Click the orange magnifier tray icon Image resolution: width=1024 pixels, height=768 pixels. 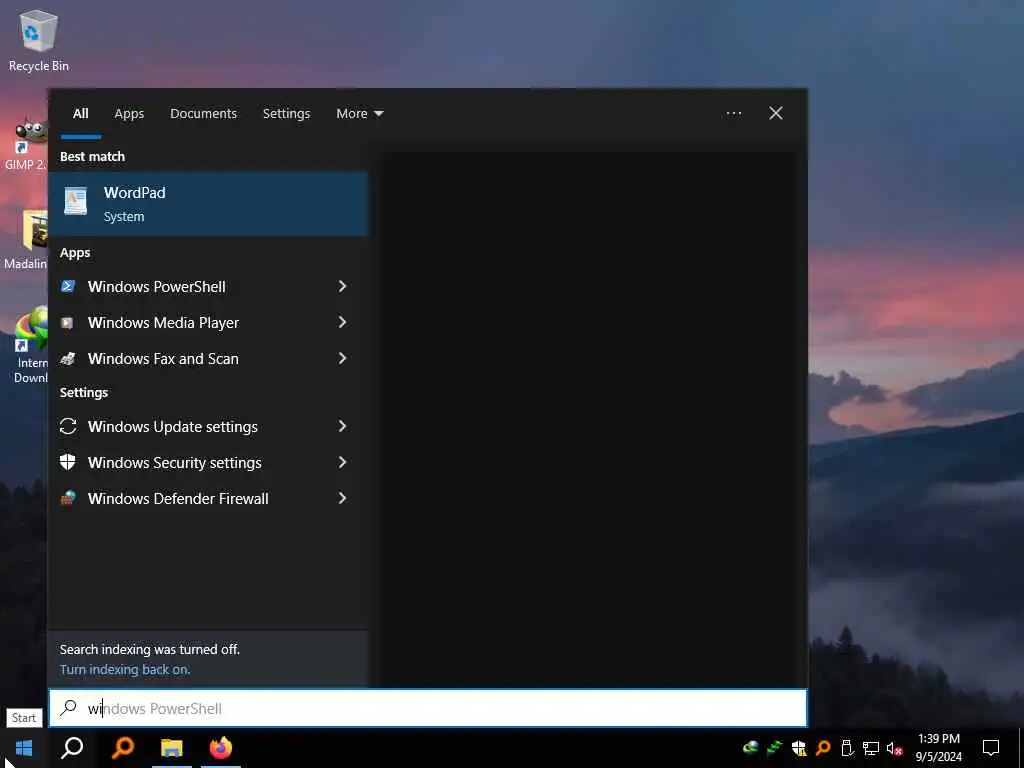tap(823, 747)
